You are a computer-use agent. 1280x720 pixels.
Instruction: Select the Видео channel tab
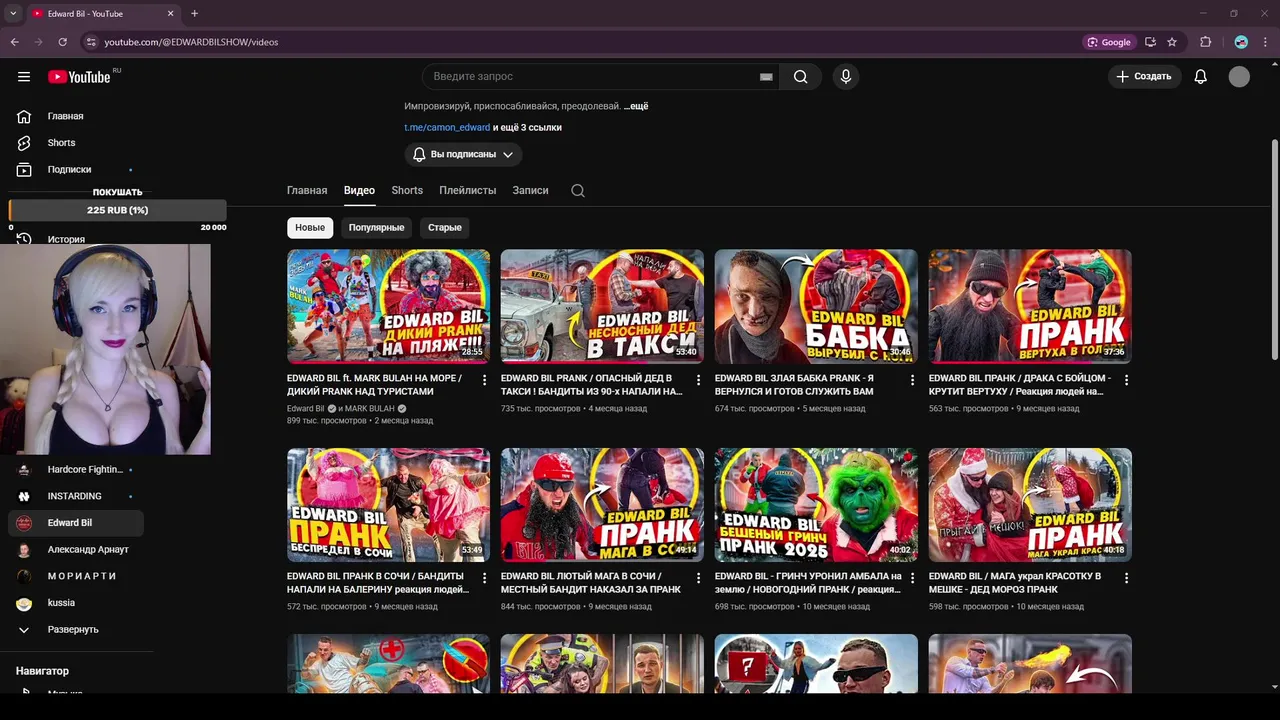(359, 191)
